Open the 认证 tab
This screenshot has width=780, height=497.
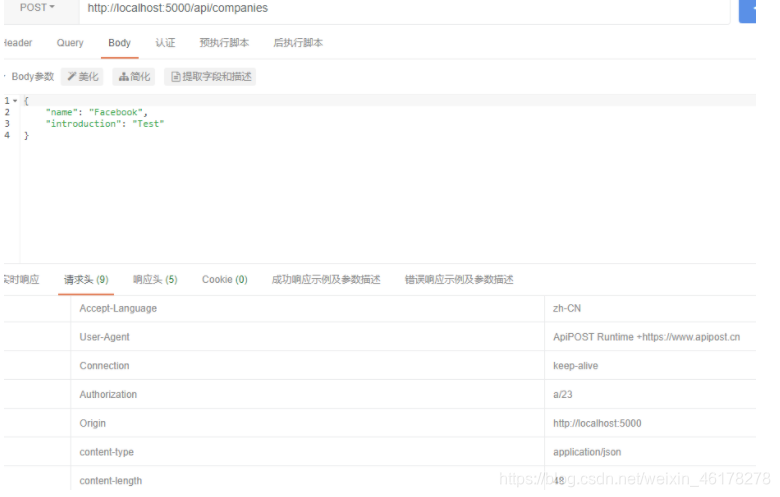pos(165,43)
